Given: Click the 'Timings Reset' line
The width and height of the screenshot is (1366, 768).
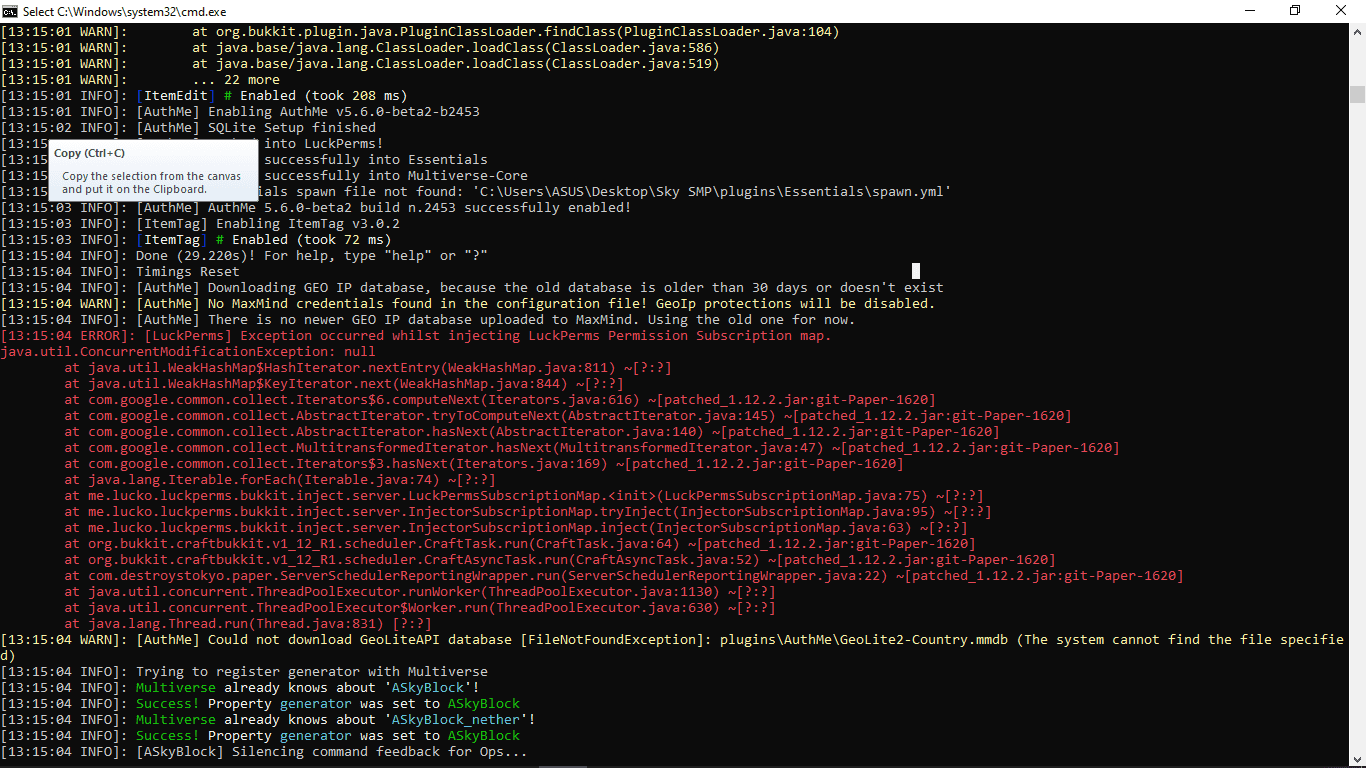Looking at the screenshot, I should pyautogui.click(x=120, y=272).
